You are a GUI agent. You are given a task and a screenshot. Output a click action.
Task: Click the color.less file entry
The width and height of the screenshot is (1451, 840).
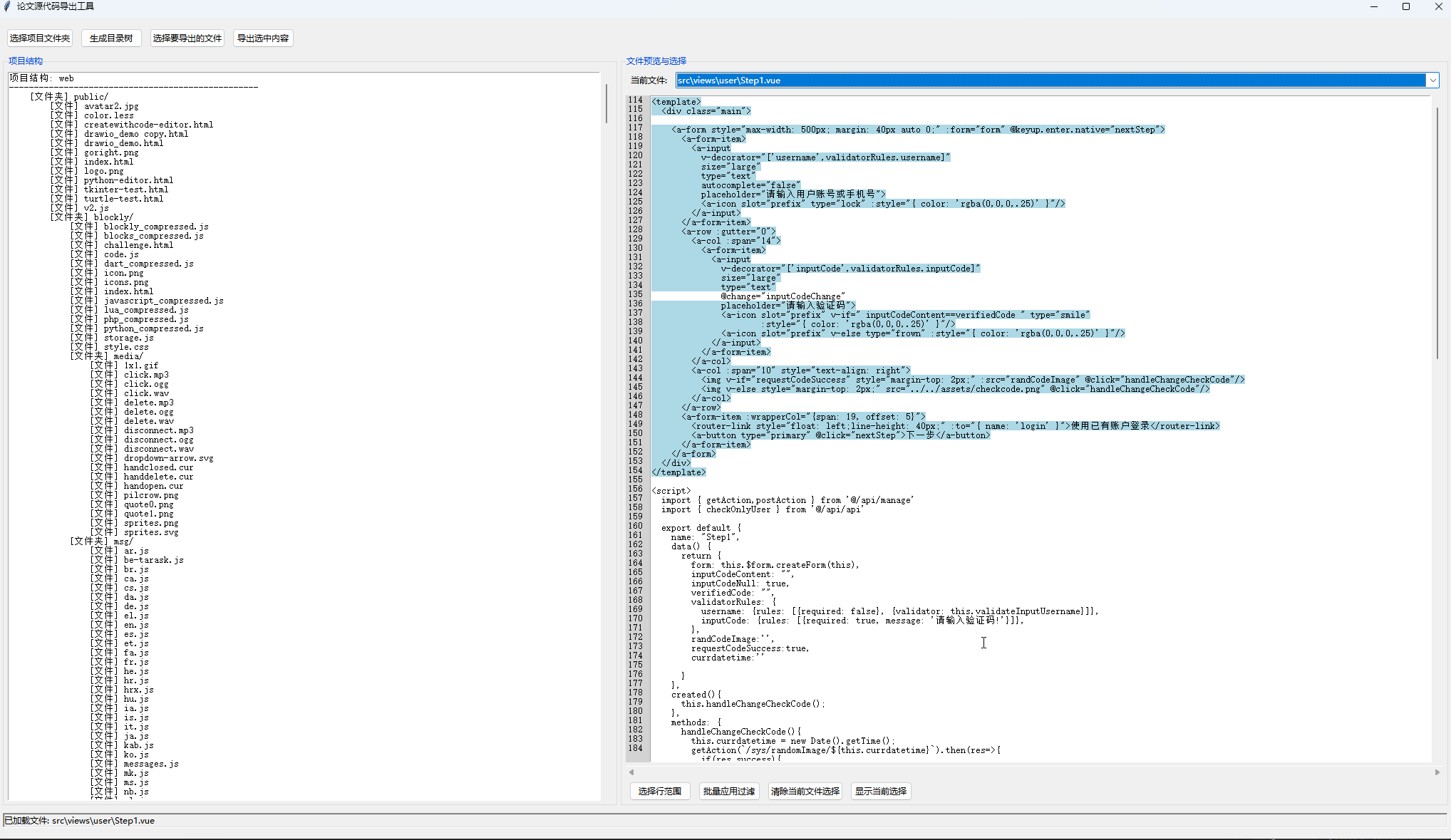pyautogui.click(x=92, y=115)
